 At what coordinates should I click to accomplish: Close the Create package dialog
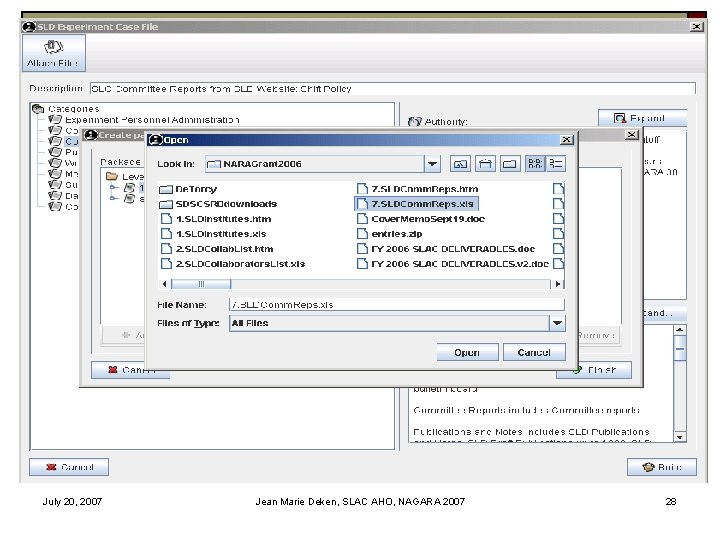point(632,135)
